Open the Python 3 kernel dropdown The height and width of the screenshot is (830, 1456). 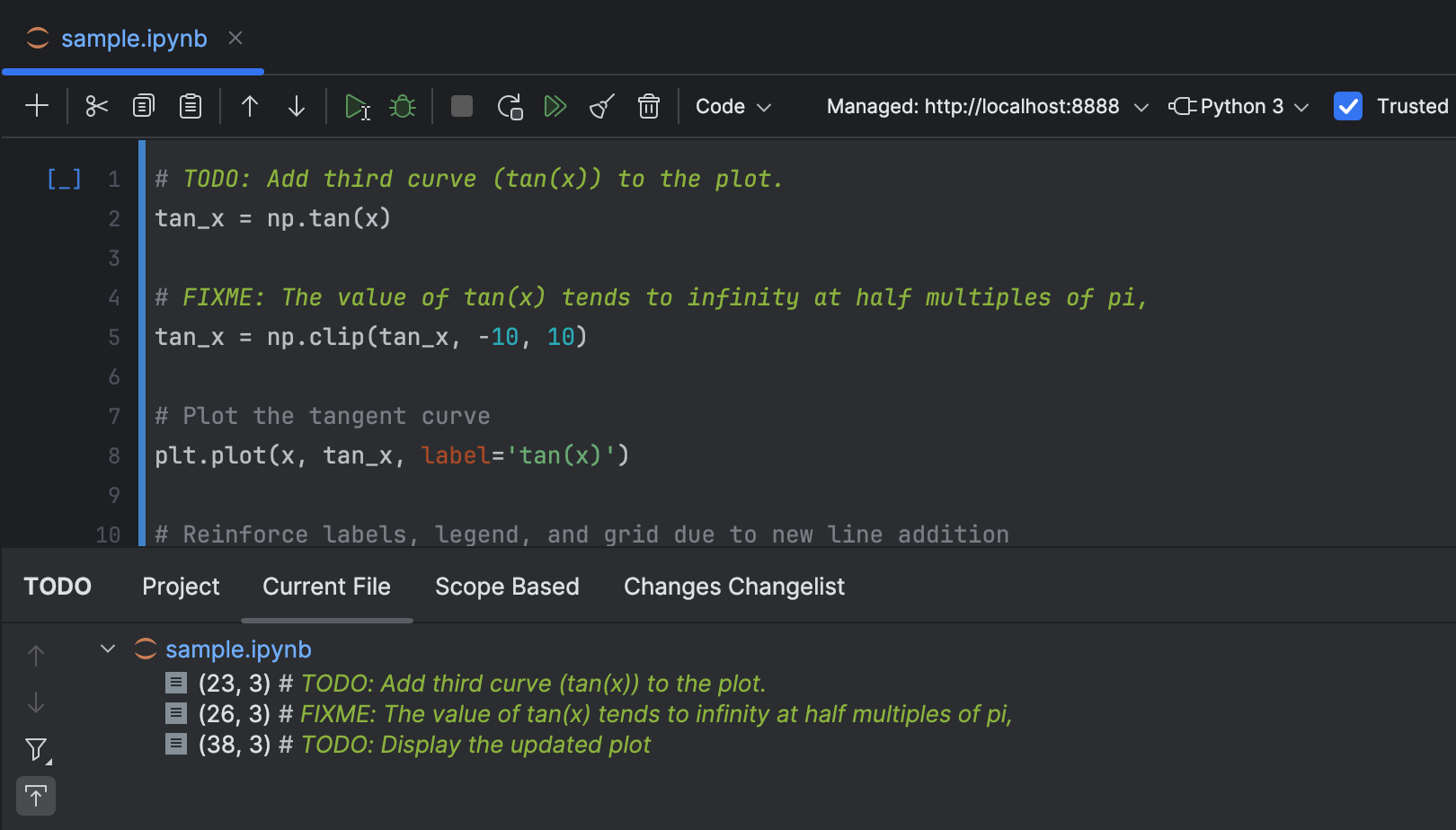click(1239, 106)
